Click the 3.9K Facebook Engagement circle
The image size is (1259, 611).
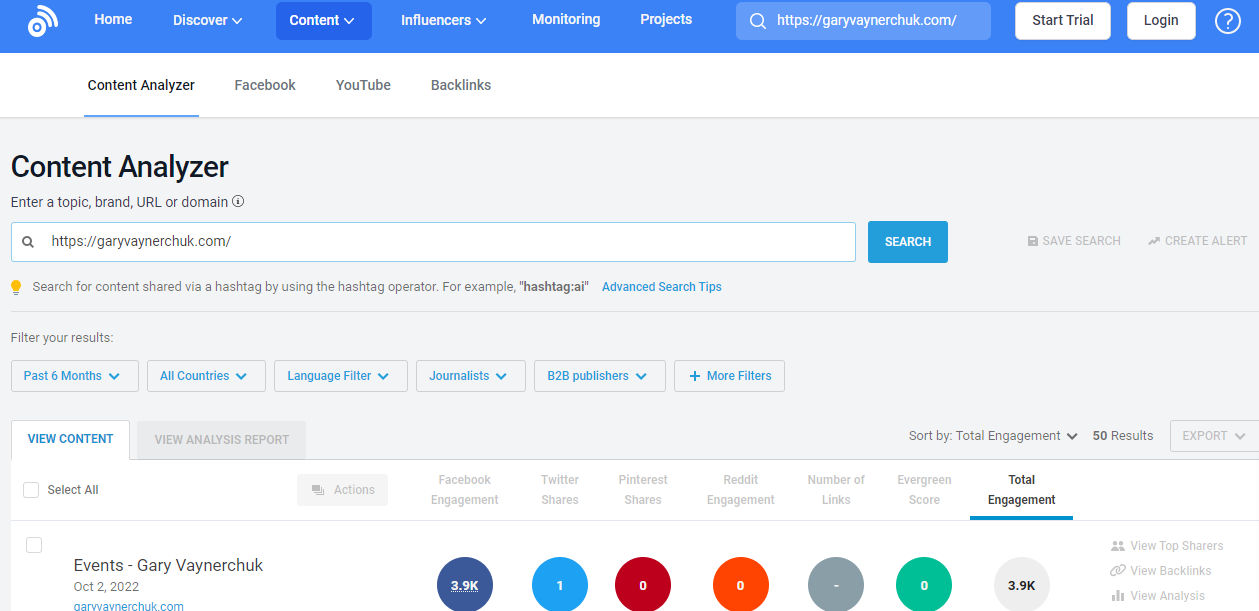click(x=465, y=585)
